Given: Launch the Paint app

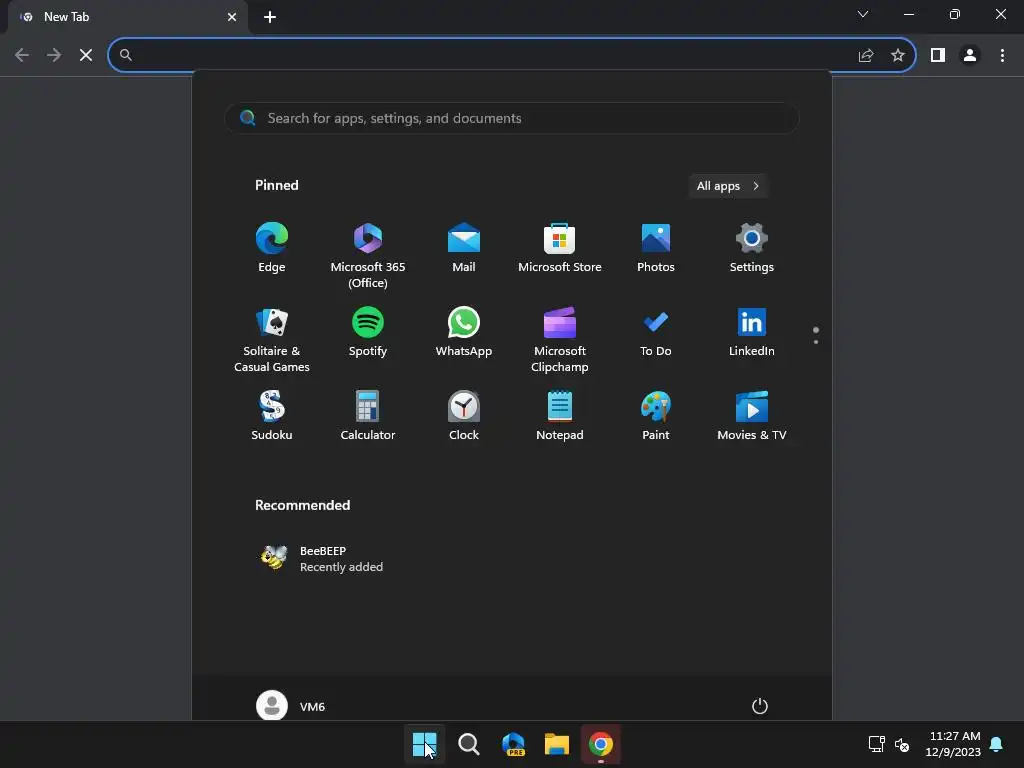Looking at the screenshot, I should (x=656, y=416).
